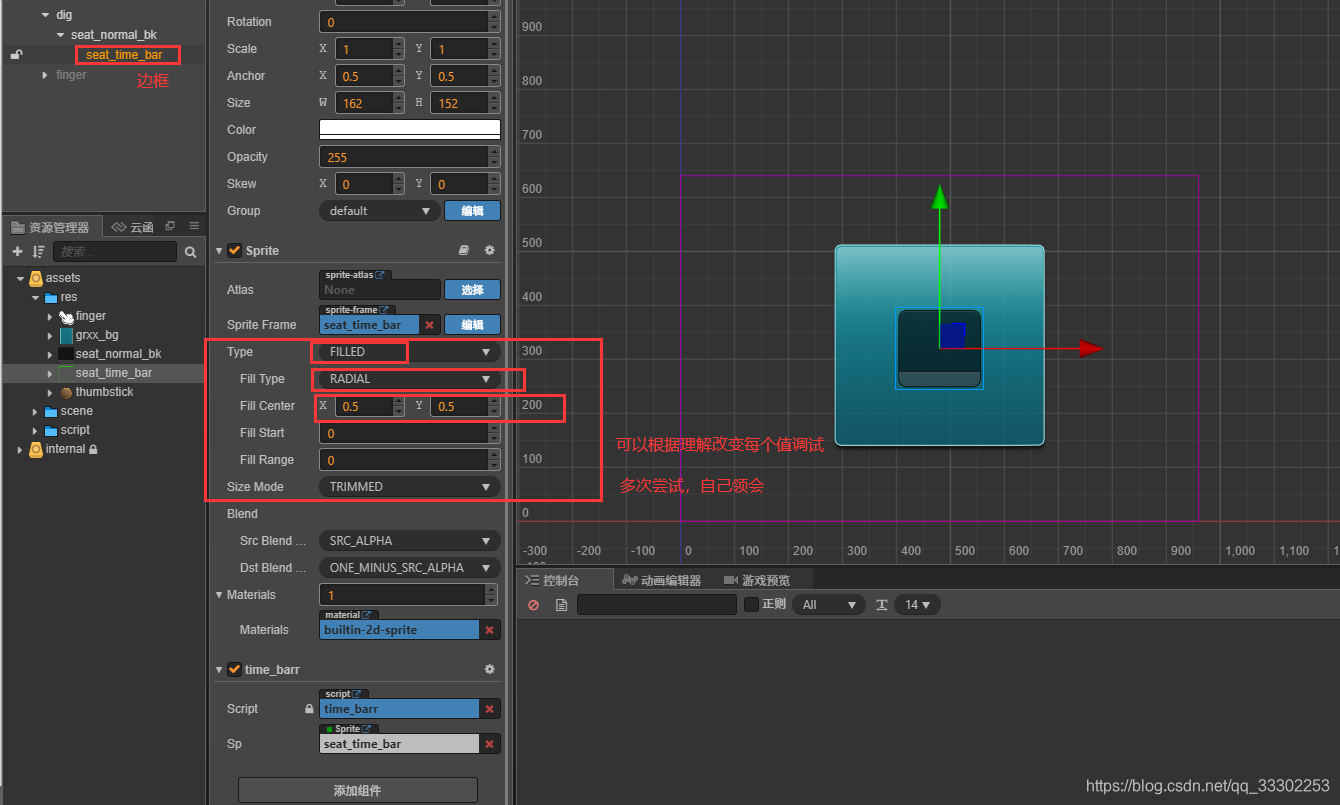The image size is (1340, 805).
Task: Open the Sprite component settings gear
Action: (x=489, y=250)
